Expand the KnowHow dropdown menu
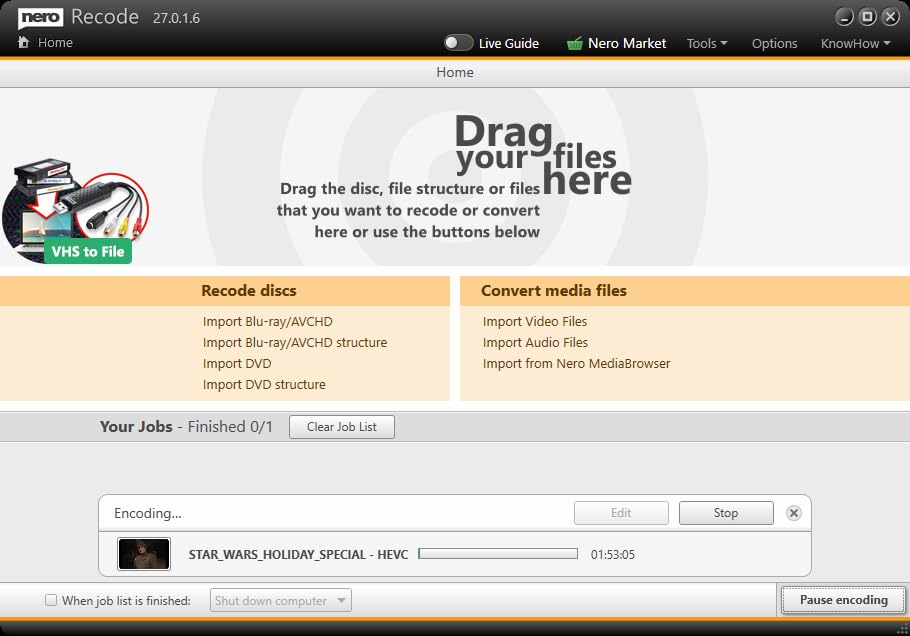Viewport: 910px width, 636px height. coord(855,44)
